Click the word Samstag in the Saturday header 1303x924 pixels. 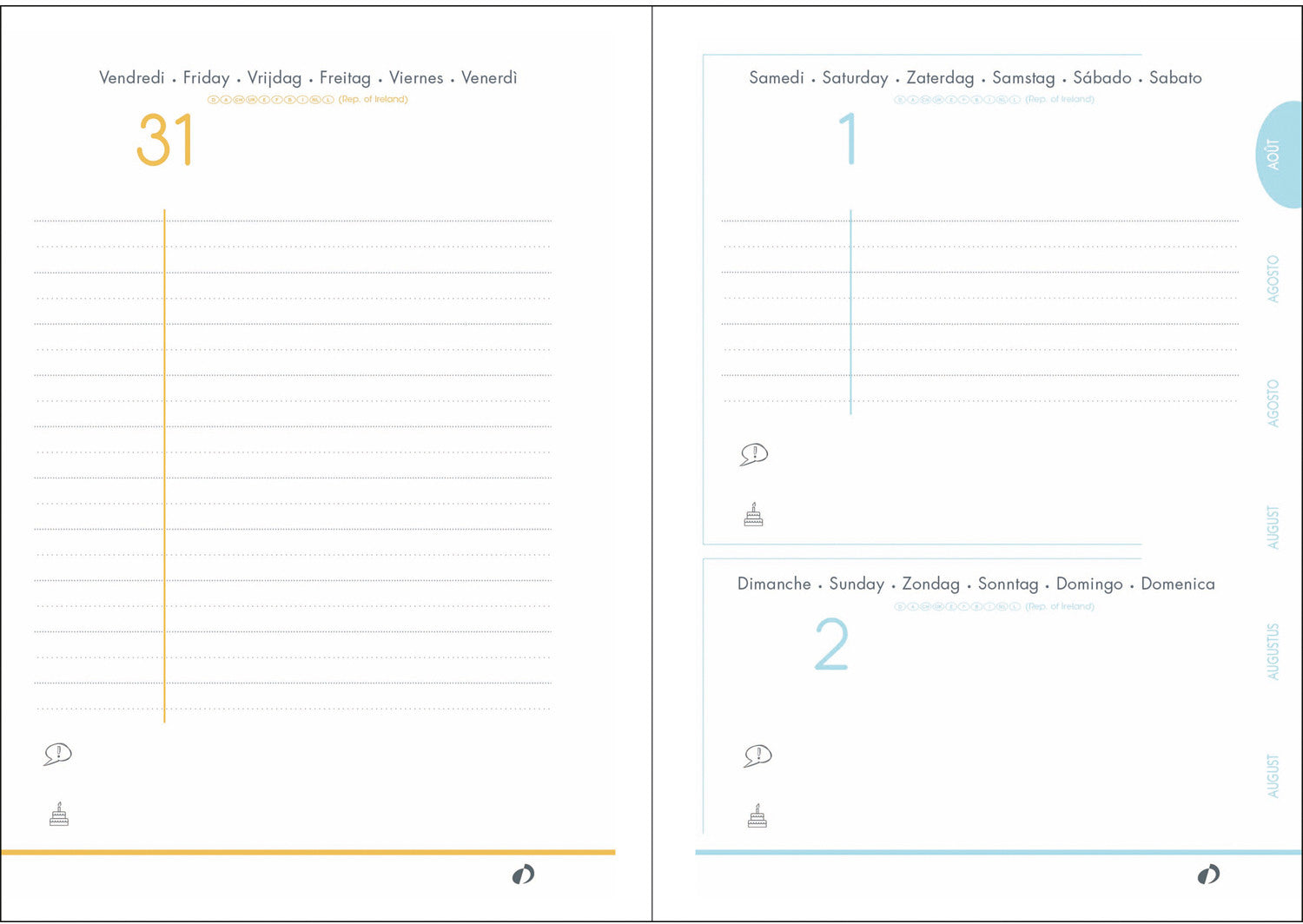(1022, 78)
